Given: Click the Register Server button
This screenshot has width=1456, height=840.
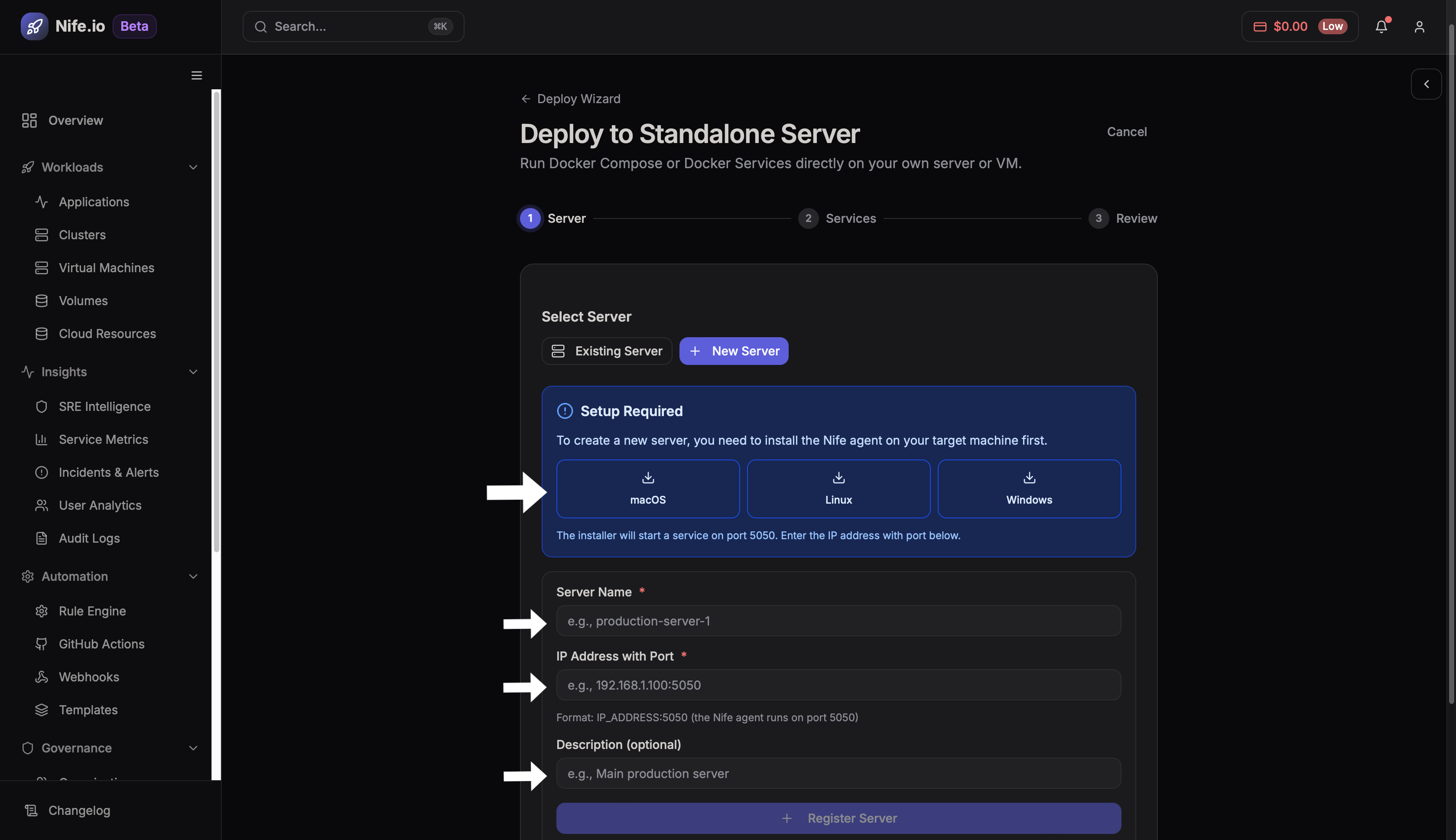Looking at the screenshot, I should pyautogui.click(x=837, y=817).
